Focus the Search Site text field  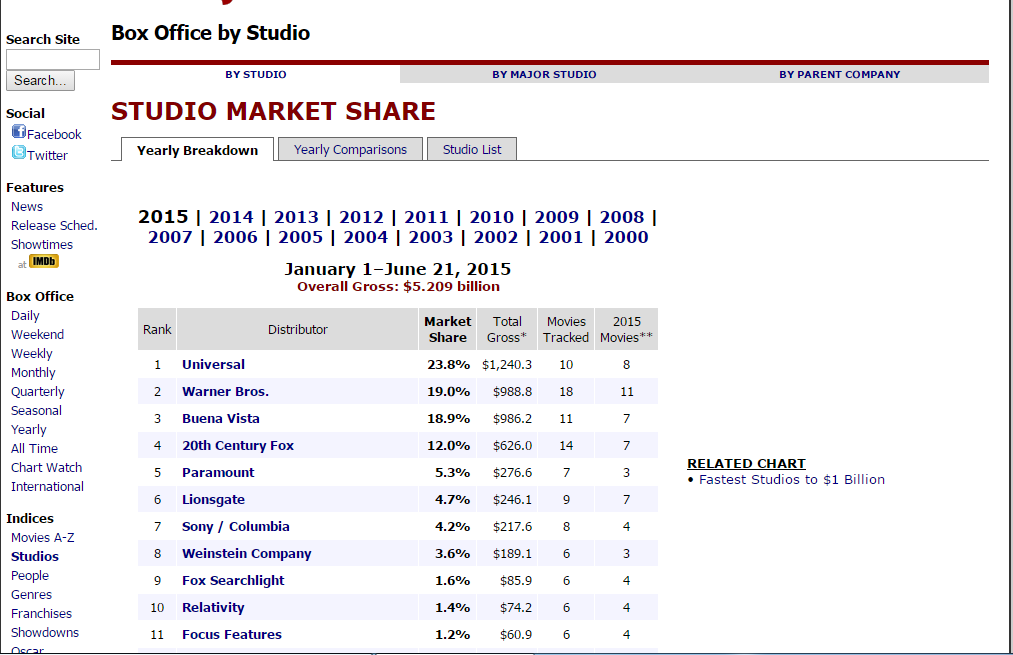(x=53, y=59)
